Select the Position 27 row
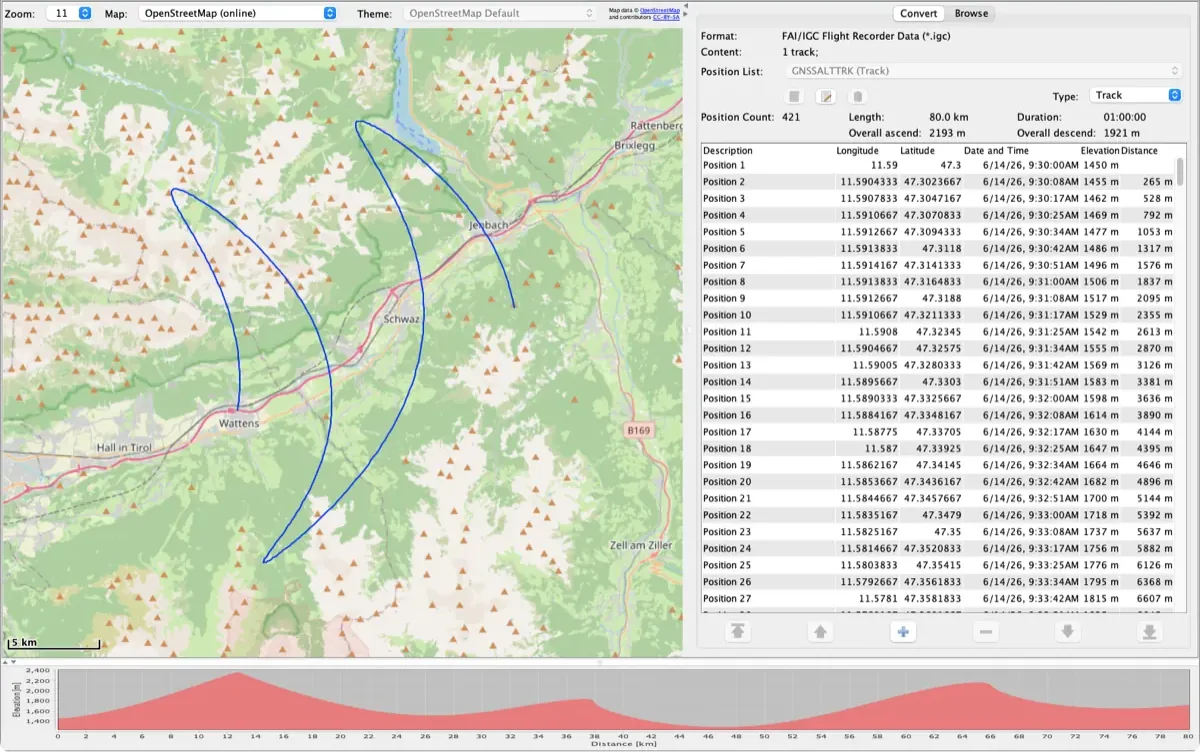1200x752 pixels. click(x=938, y=599)
